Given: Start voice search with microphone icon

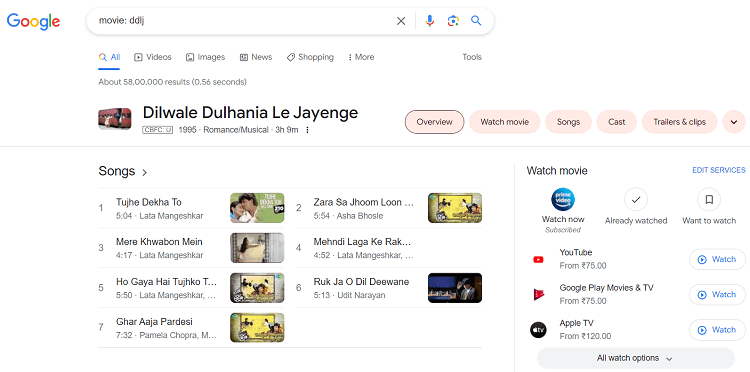Looking at the screenshot, I should (430, 21).
